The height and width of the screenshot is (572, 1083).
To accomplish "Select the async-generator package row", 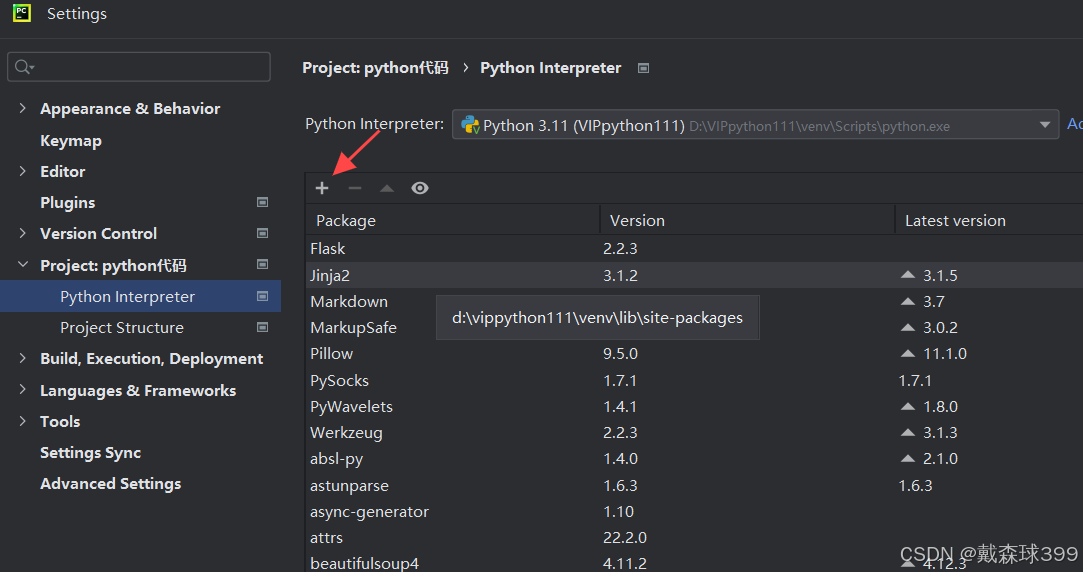I will pyautogui.click(x=694, y=512).
